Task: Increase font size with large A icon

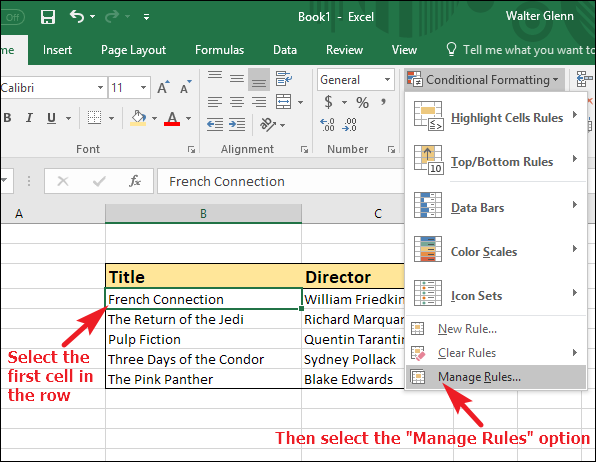Action: 163,87
